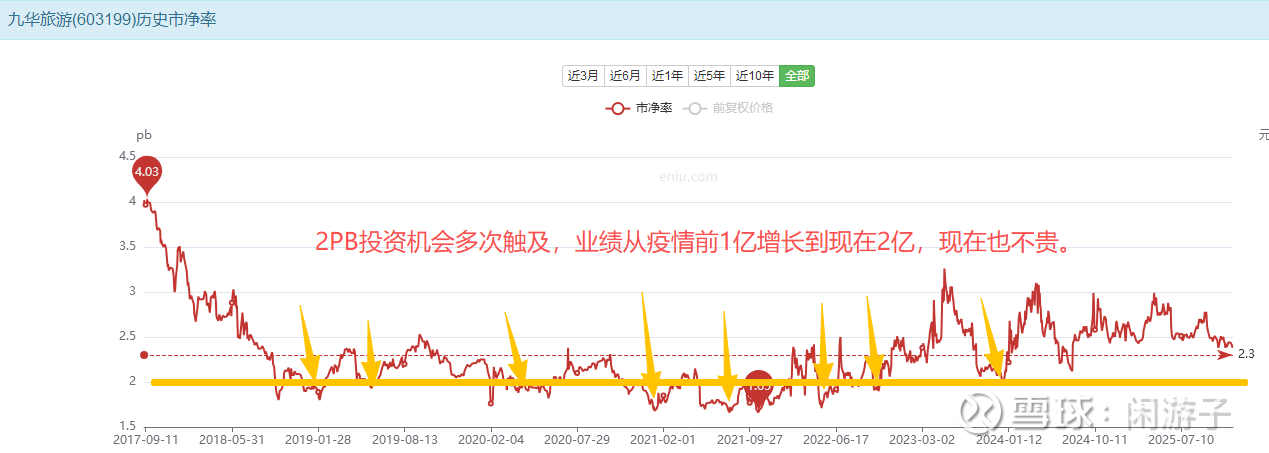Click the 2022-06-17 x-axis date label
The height and width of the screenshot is (453, 1269).
pyautogui.click(x=836, y=438)
